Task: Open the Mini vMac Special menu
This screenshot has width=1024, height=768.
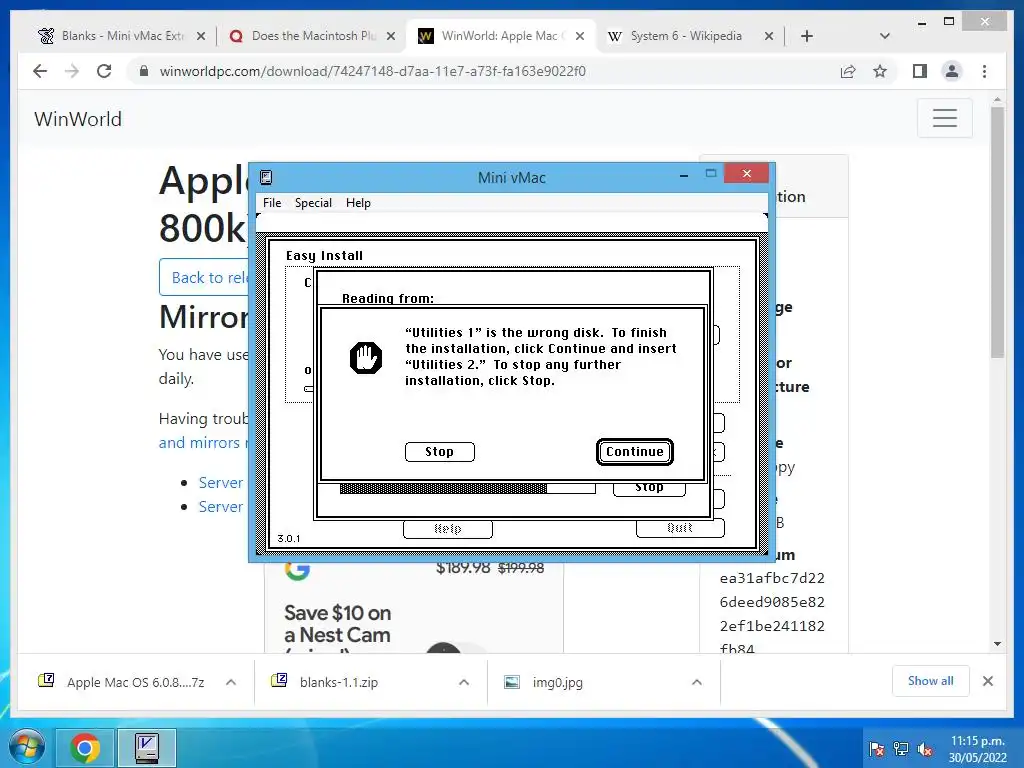Action: [x=313, y=202]
